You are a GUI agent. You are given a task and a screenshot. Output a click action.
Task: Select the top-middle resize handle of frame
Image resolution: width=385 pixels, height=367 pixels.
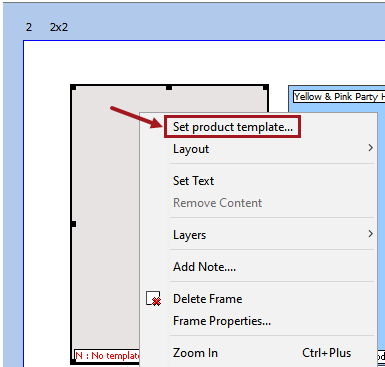(169, 88)
